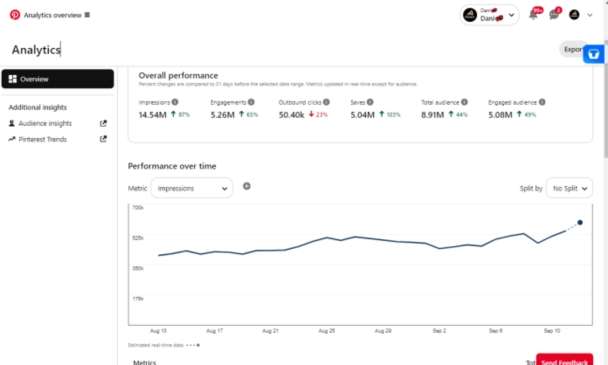Image resolution: width=608 pixels, height=365 pixels.
Task: Click the Performance over time heading
Action: point(172,166)
